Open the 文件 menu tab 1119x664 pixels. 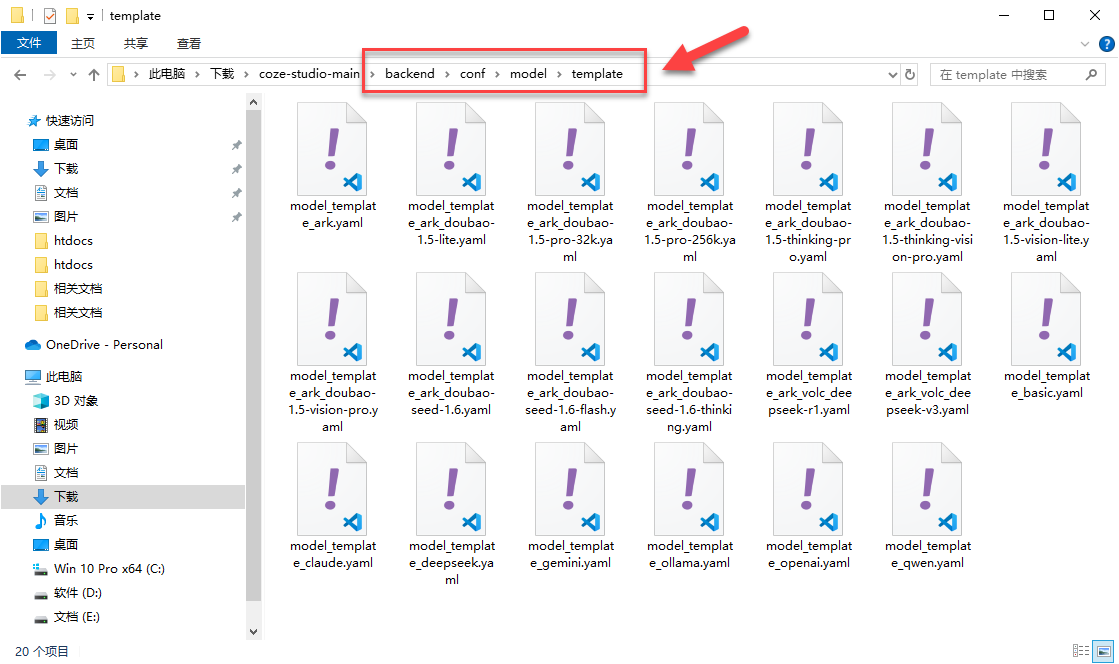[x=29, y=43]
